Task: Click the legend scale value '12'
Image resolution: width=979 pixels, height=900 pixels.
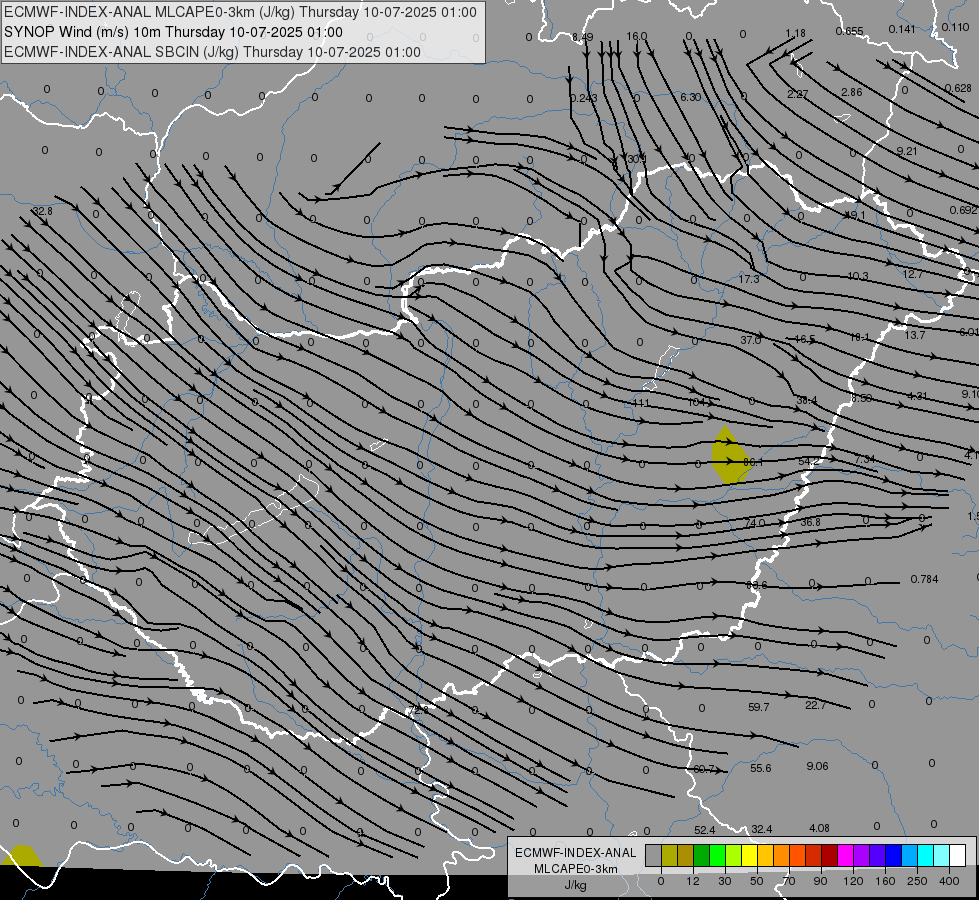Action: (x=692, y=881)
